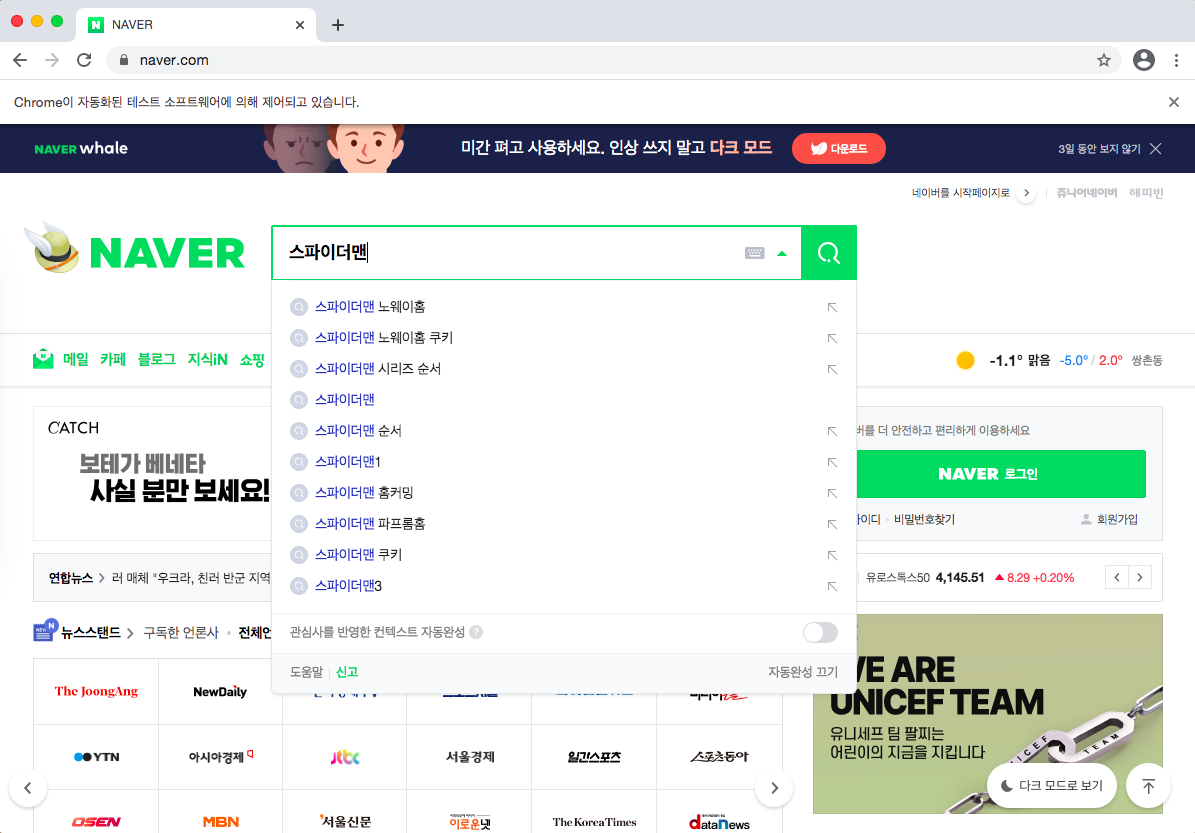The width and height of the screenshot is (1195, 833).
Task: Click fill-arrow icon for 스파이더맨 홈커밍 row
Action: (832, 493)
